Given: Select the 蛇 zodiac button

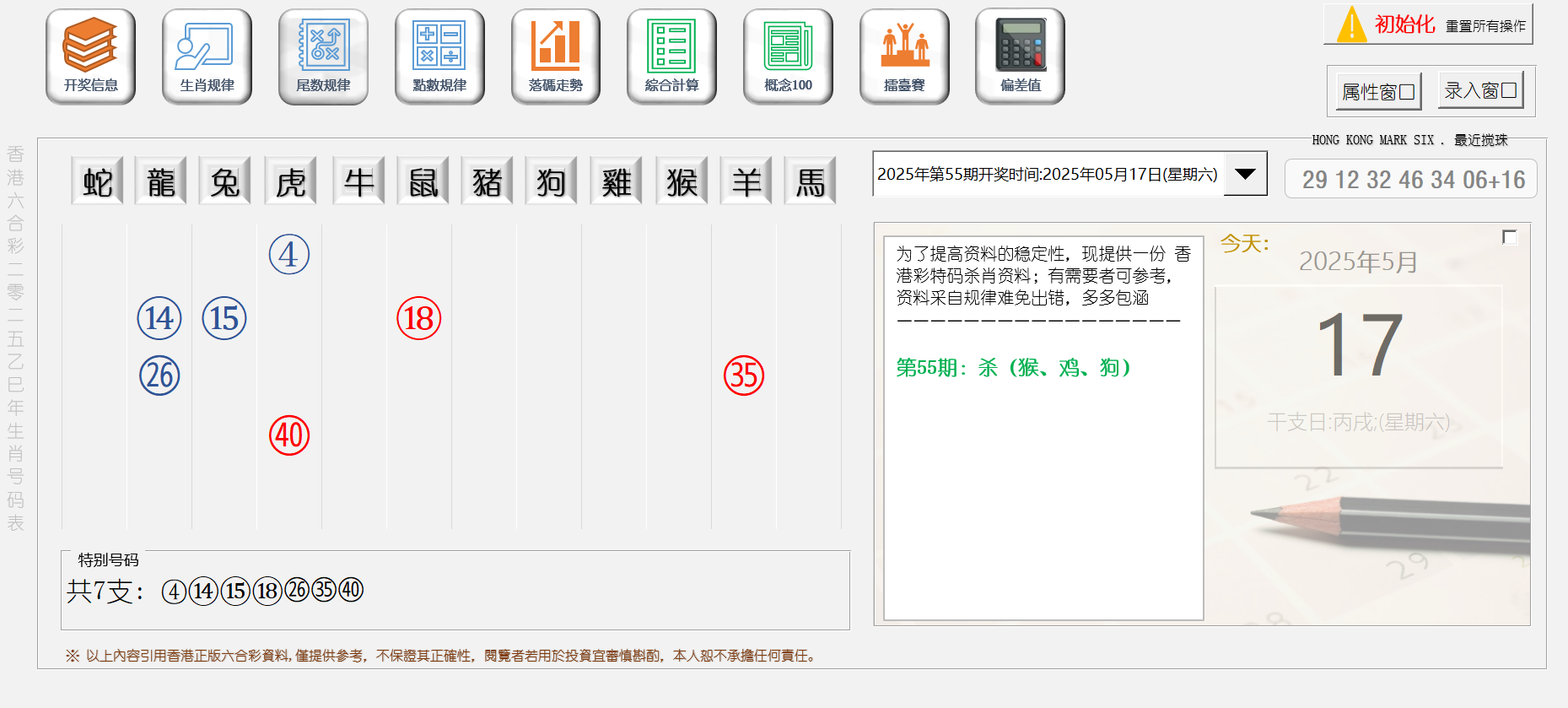Looking at the screenshot, I should click(x=97, y=181).
